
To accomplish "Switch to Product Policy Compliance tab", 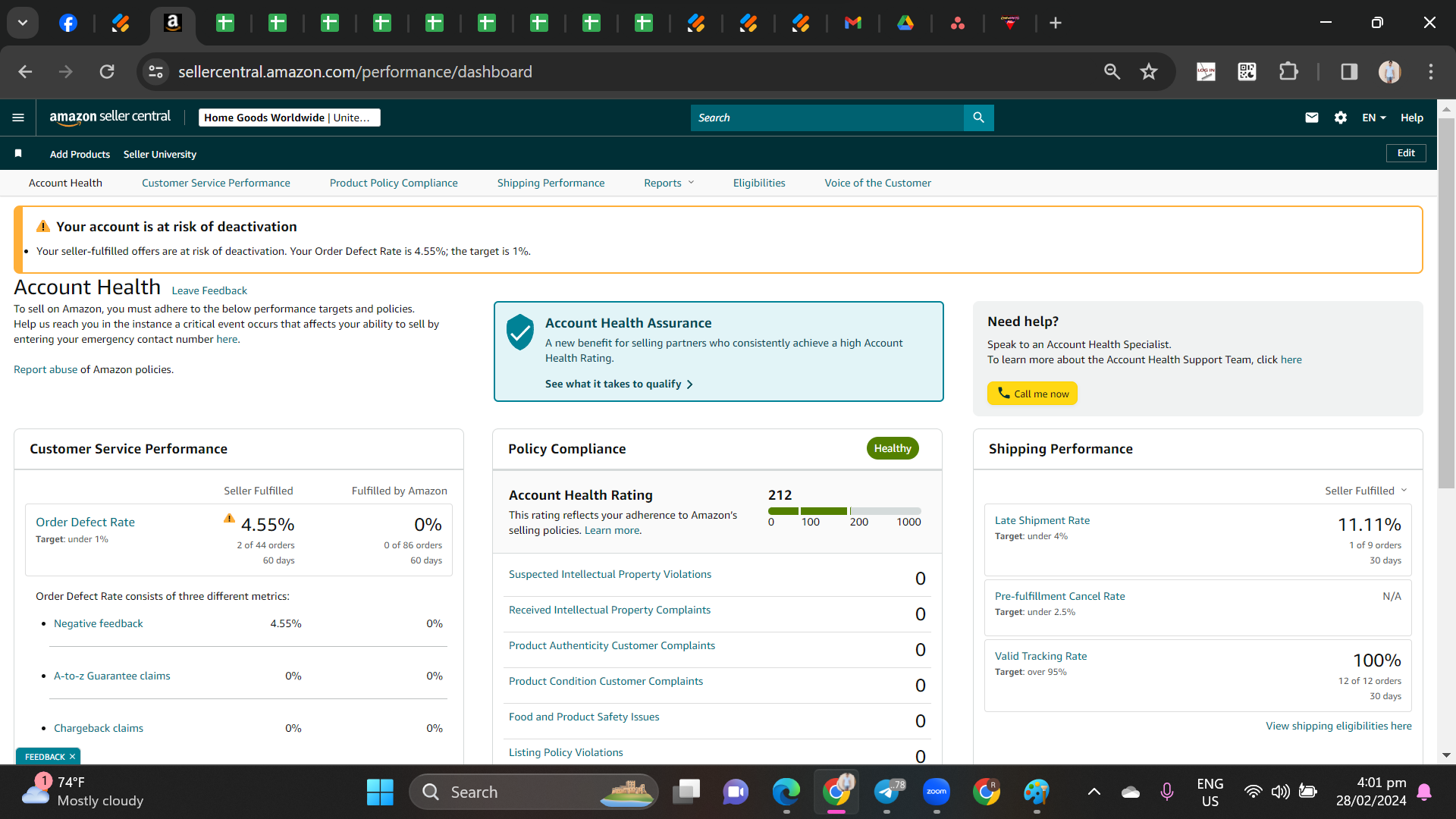I will coord(394,183).
